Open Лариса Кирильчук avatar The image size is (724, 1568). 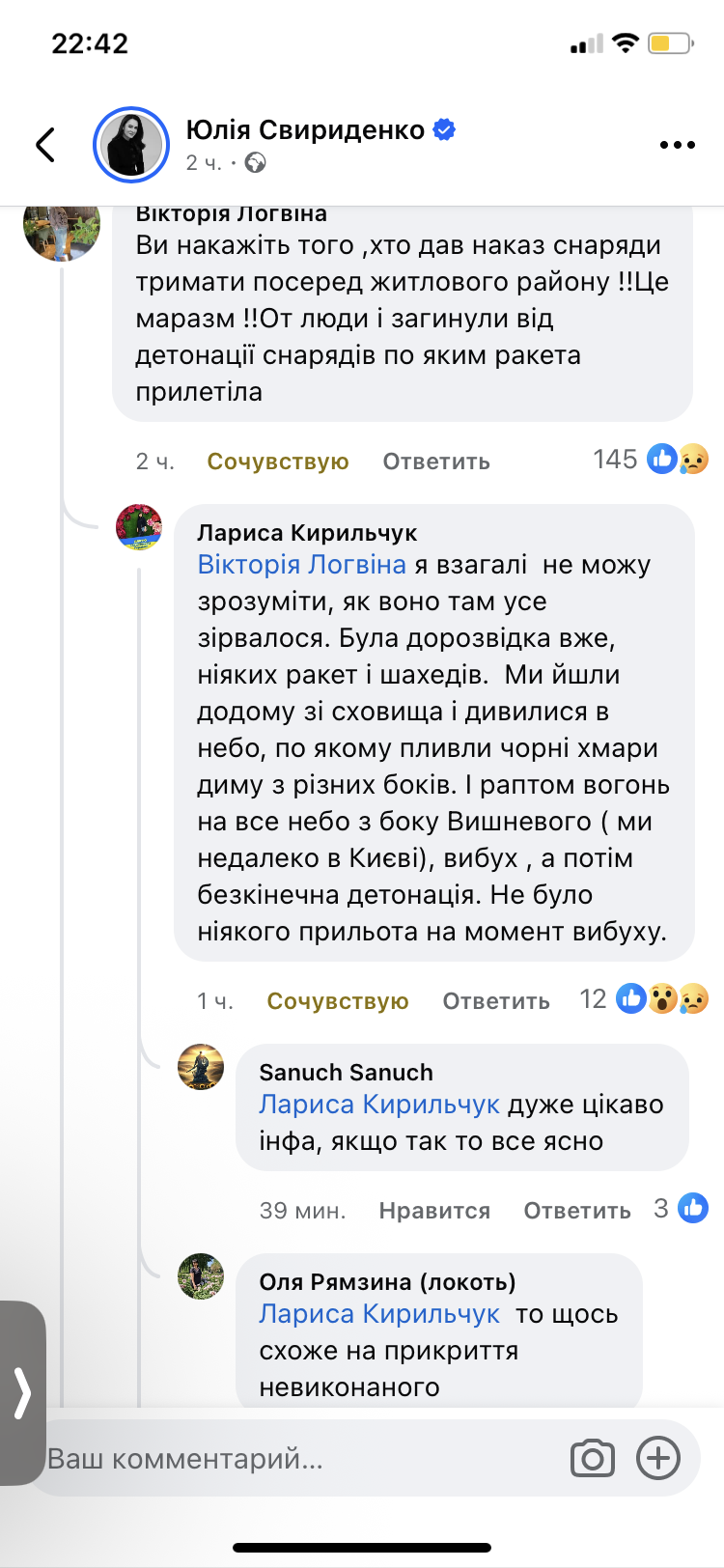(139, 527)
